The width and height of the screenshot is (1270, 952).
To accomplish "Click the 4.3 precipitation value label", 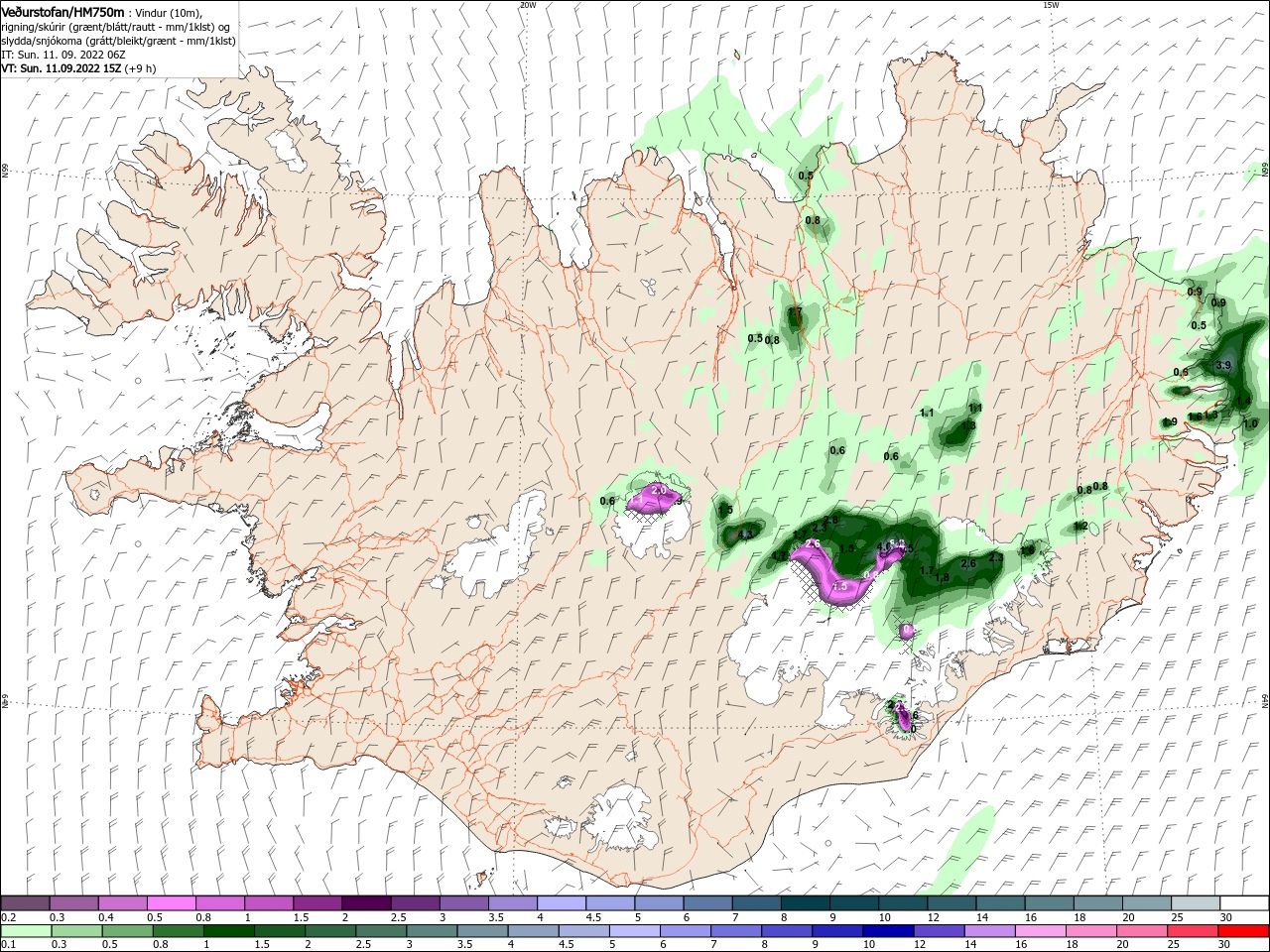I will pyautogui.click(x=746, y=535).
